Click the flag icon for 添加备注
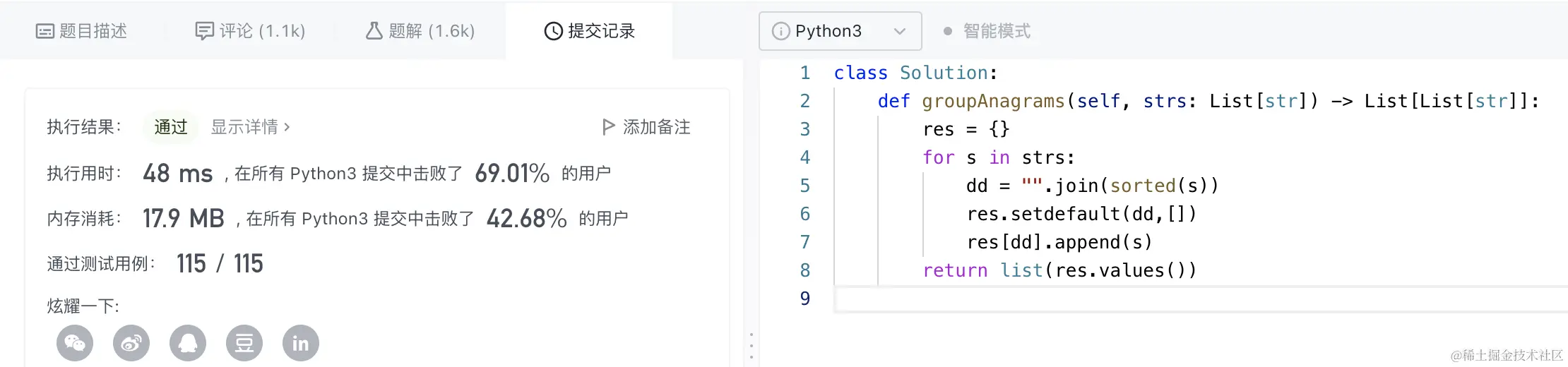Viewport: 1568px width, 367px height. tap(608, 127)
